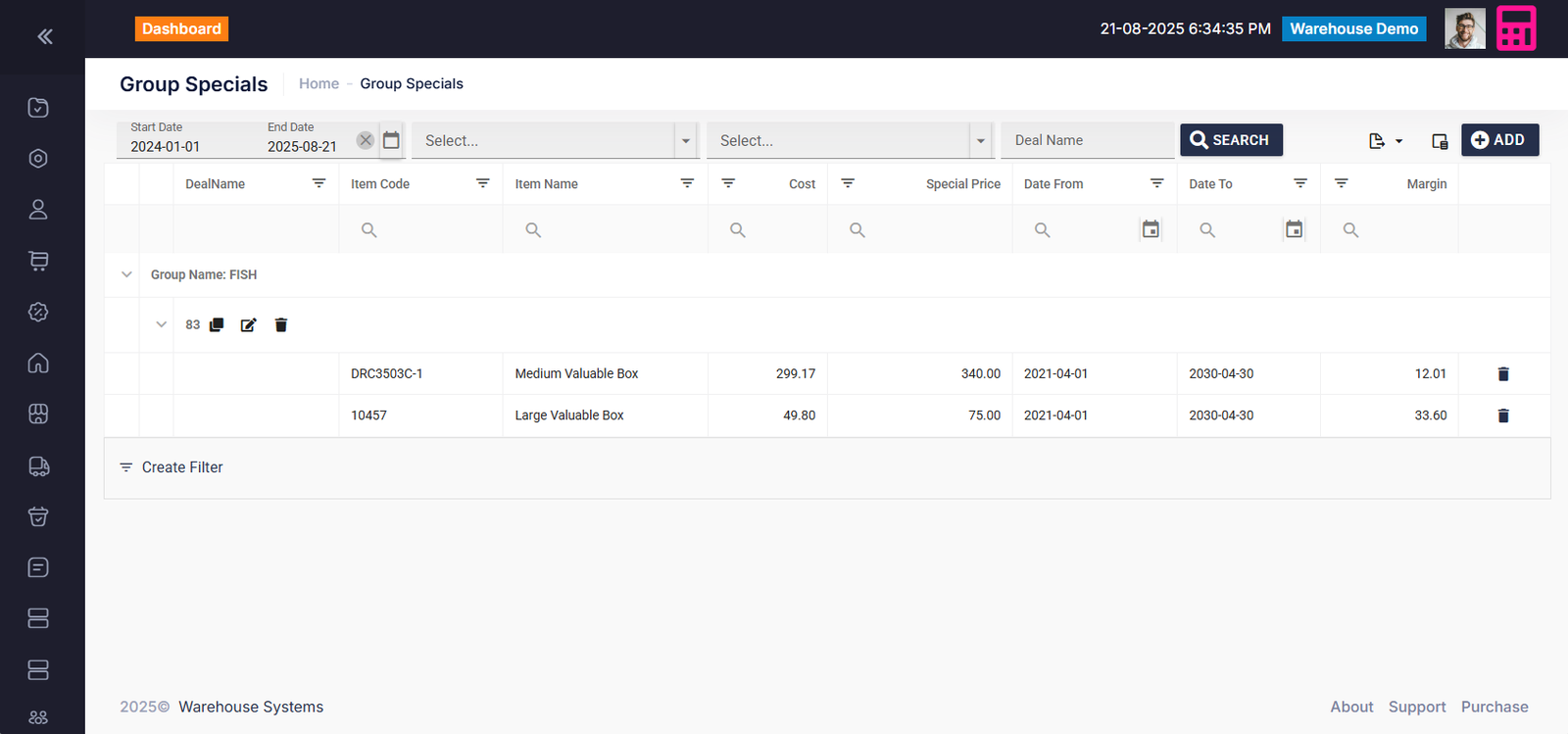Copy deal 83 using duplicate icon
This screenshot has height=734, width=1568.
click(x=217, y=325)
